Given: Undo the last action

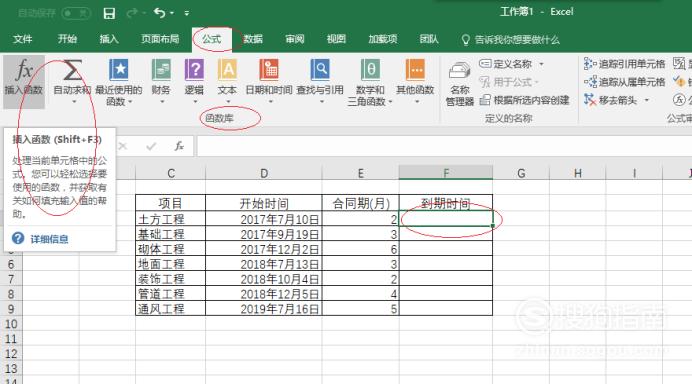Looking at the screenshot, I should click(159, 13).
